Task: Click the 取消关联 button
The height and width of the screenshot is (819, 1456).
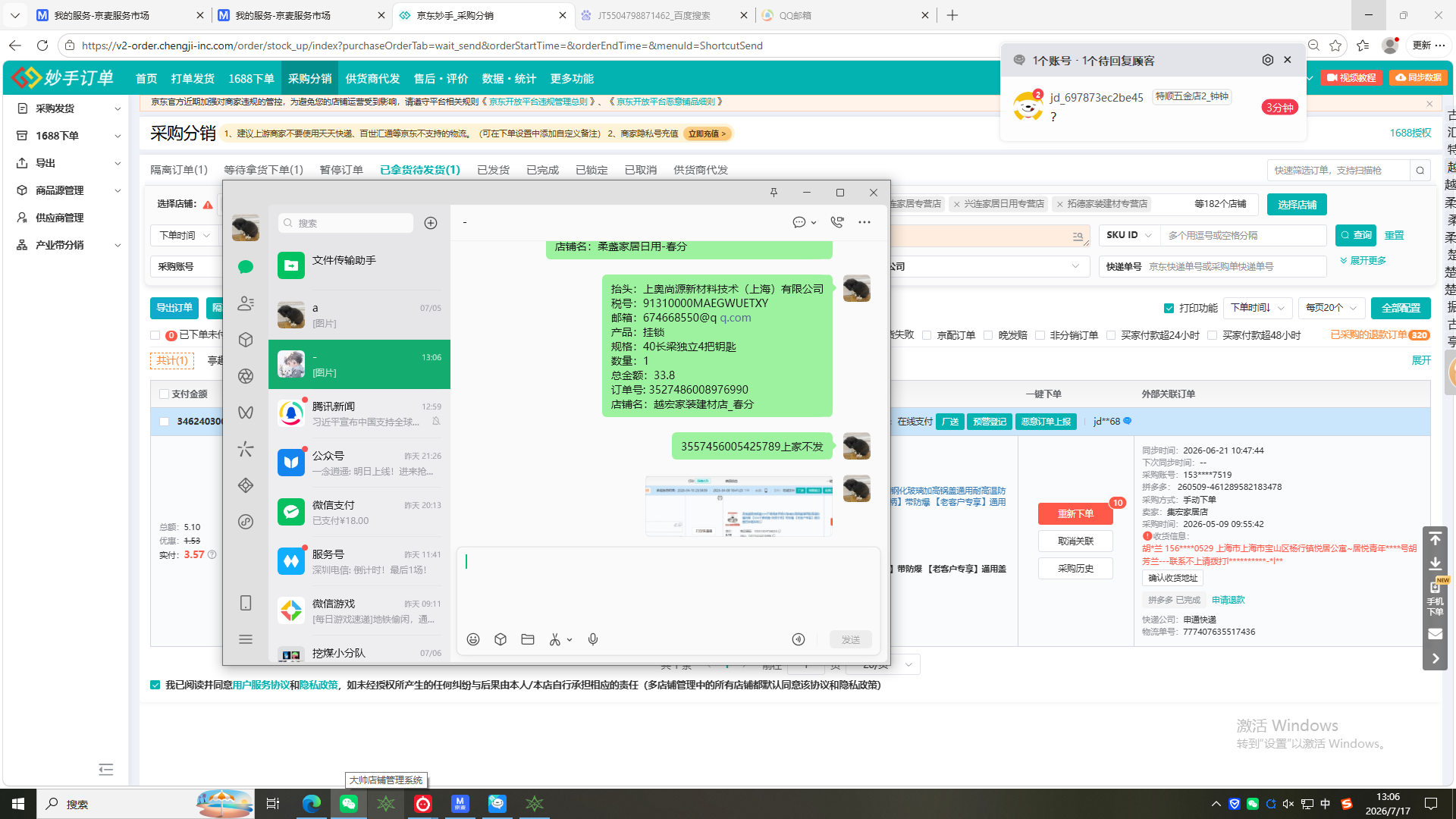Action: pos(1075,541)
